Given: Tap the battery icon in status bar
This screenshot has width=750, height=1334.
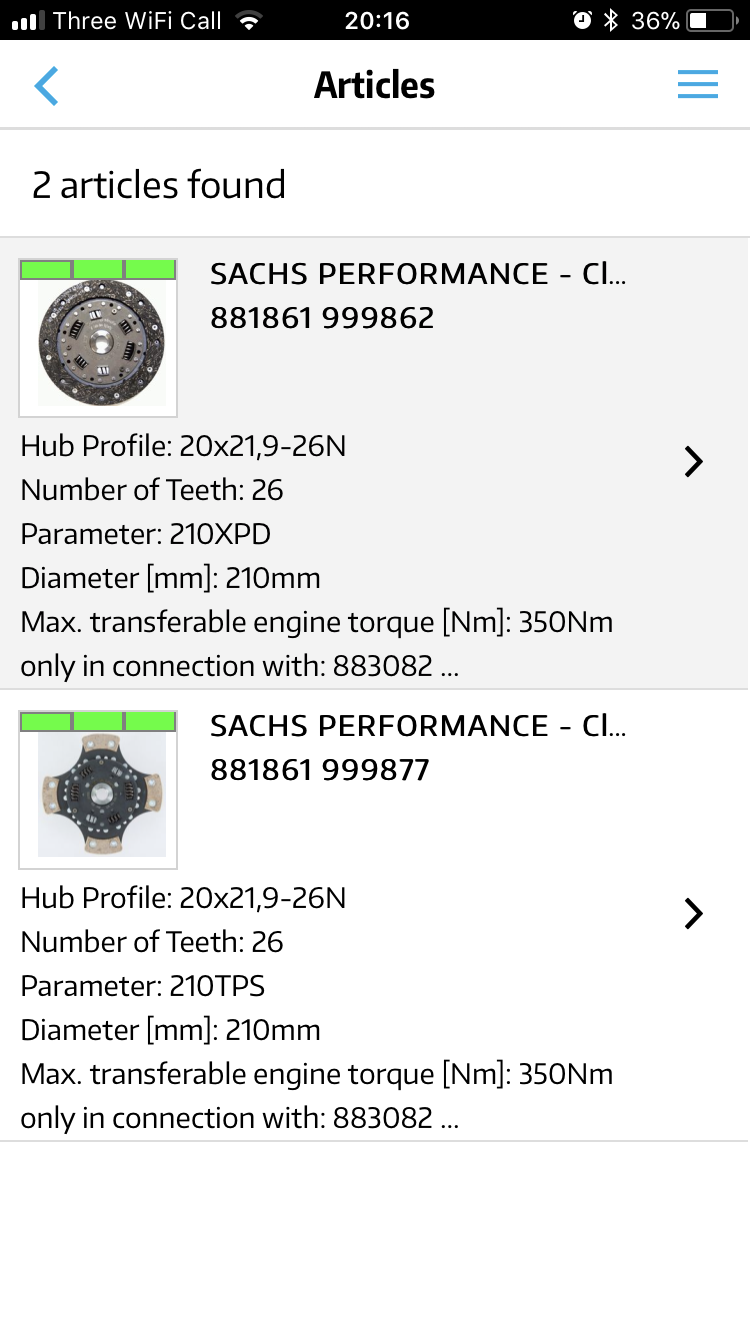Looking at the screenshot, I should click(712, 20).
